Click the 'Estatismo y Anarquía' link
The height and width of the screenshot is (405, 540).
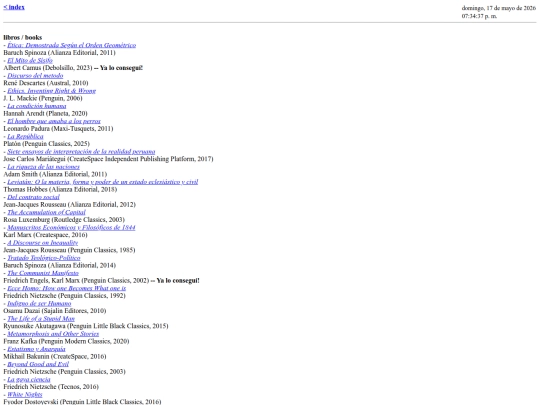[36, 349]
